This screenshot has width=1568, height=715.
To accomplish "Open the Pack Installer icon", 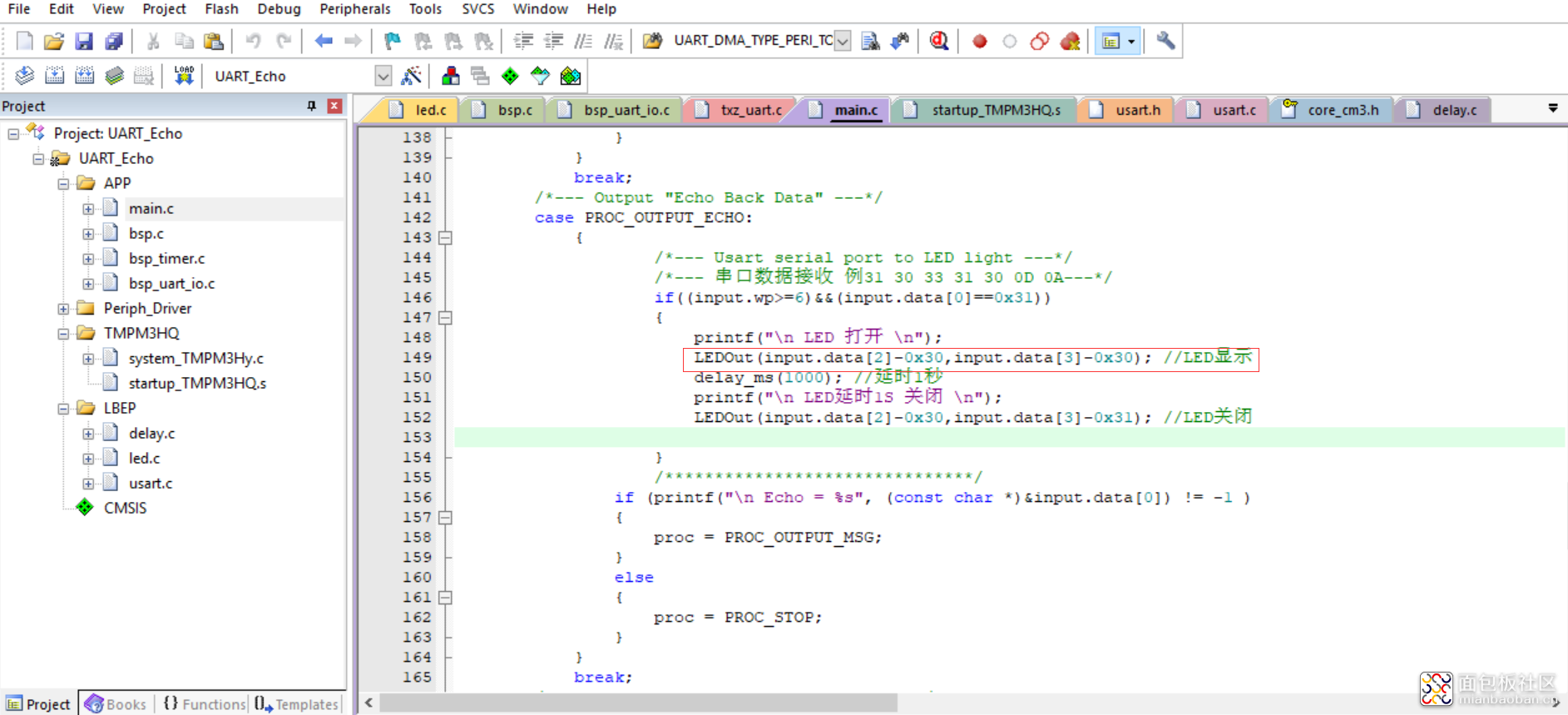I will [x=571, y=76].
